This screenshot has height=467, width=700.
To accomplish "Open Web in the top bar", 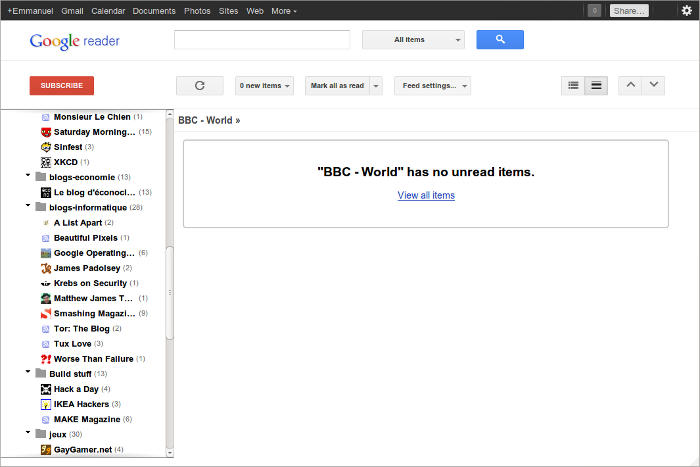I will click(x=255, y=11).
